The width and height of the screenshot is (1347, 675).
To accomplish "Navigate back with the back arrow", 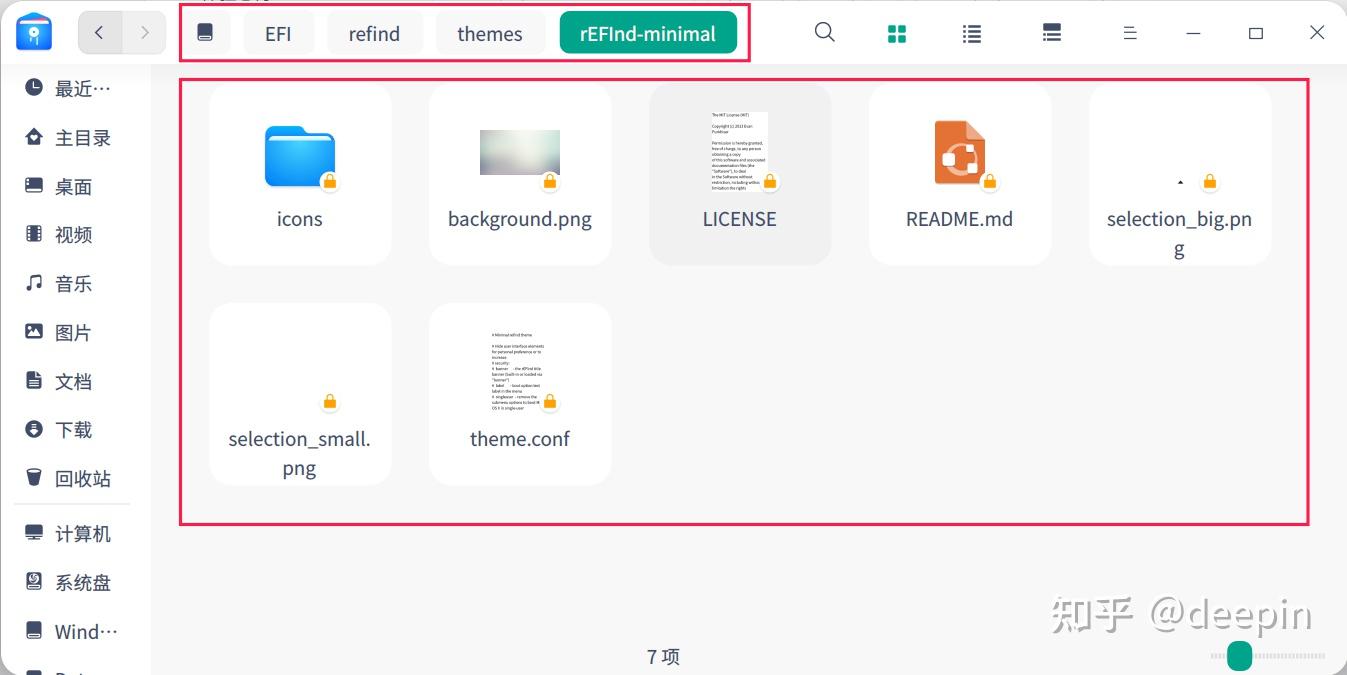I will tap(99, 32).
